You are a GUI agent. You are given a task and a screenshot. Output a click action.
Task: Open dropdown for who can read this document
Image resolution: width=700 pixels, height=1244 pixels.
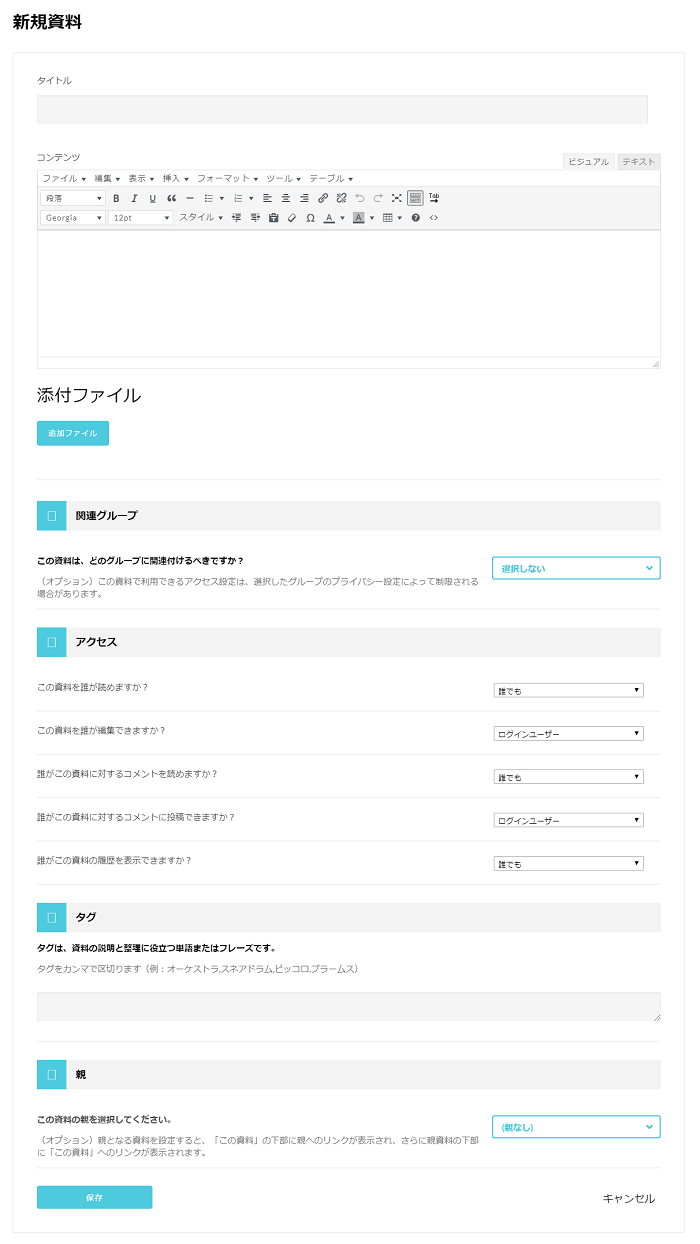click(x=569, y=690)
